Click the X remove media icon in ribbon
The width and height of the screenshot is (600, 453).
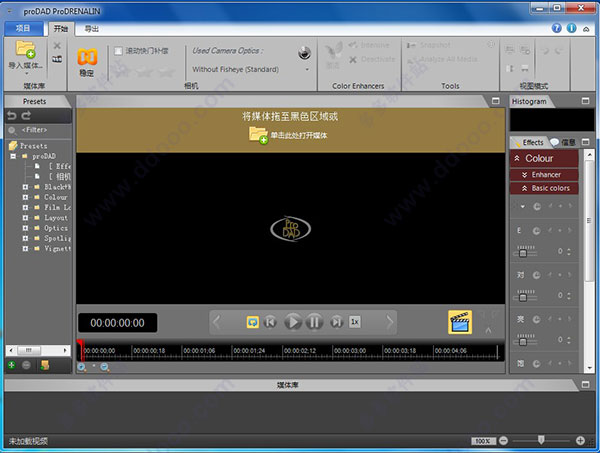[57, 46]
